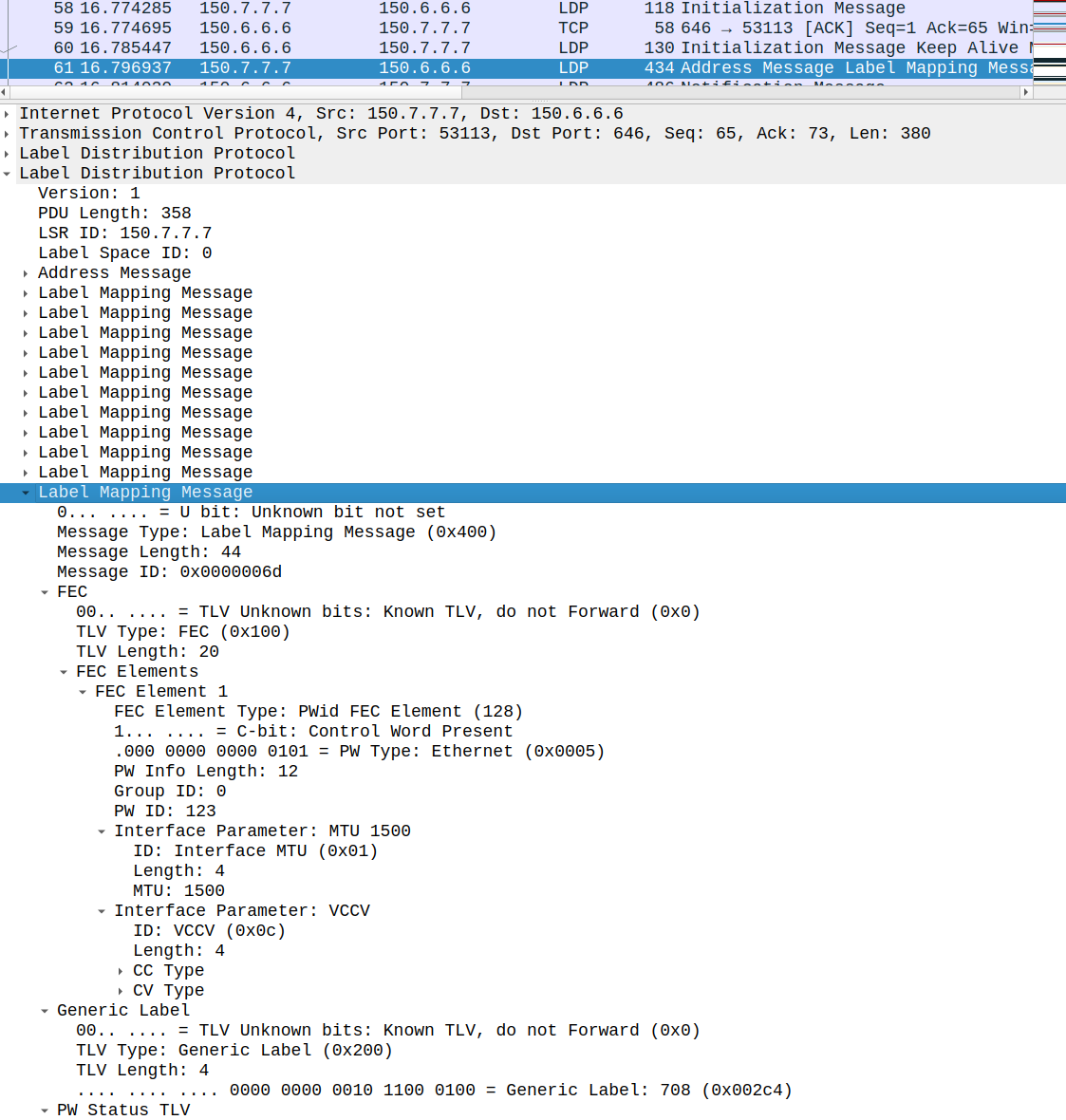Viewport: 1066px width, 1120px height.
Task: Click the 'Length: 4' line under Interface MTU
Action: click(x=178, y=871)
